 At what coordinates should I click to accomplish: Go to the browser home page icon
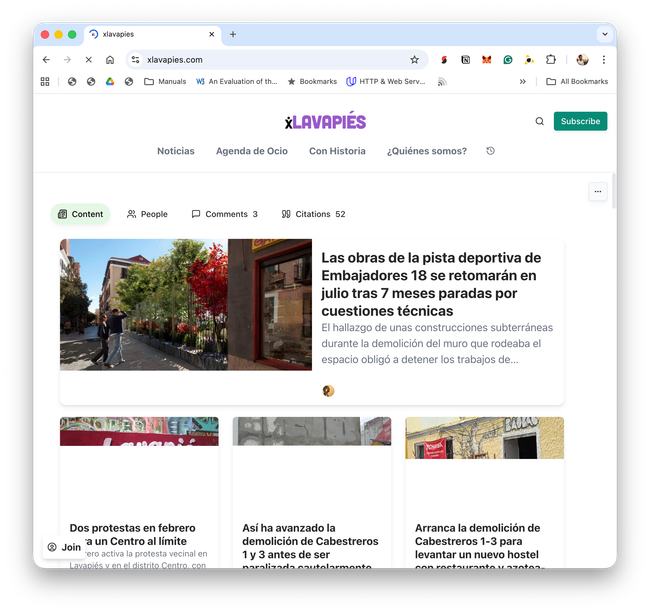click(110, 60)
